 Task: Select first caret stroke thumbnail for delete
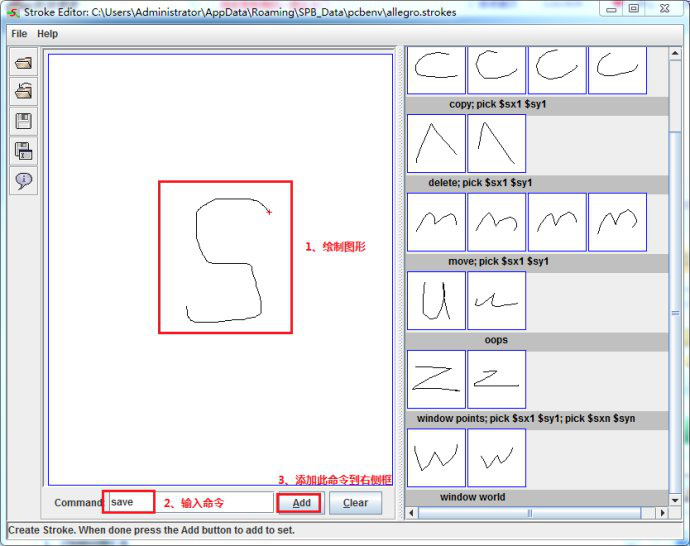(436, 143)
